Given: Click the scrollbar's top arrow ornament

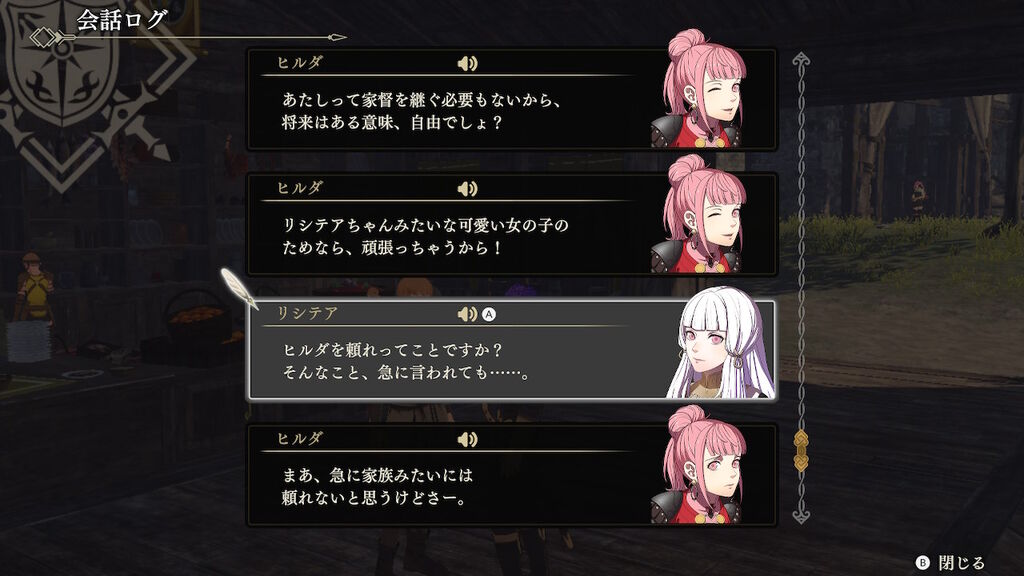Looking at the screenshot, I should point(801,61).
